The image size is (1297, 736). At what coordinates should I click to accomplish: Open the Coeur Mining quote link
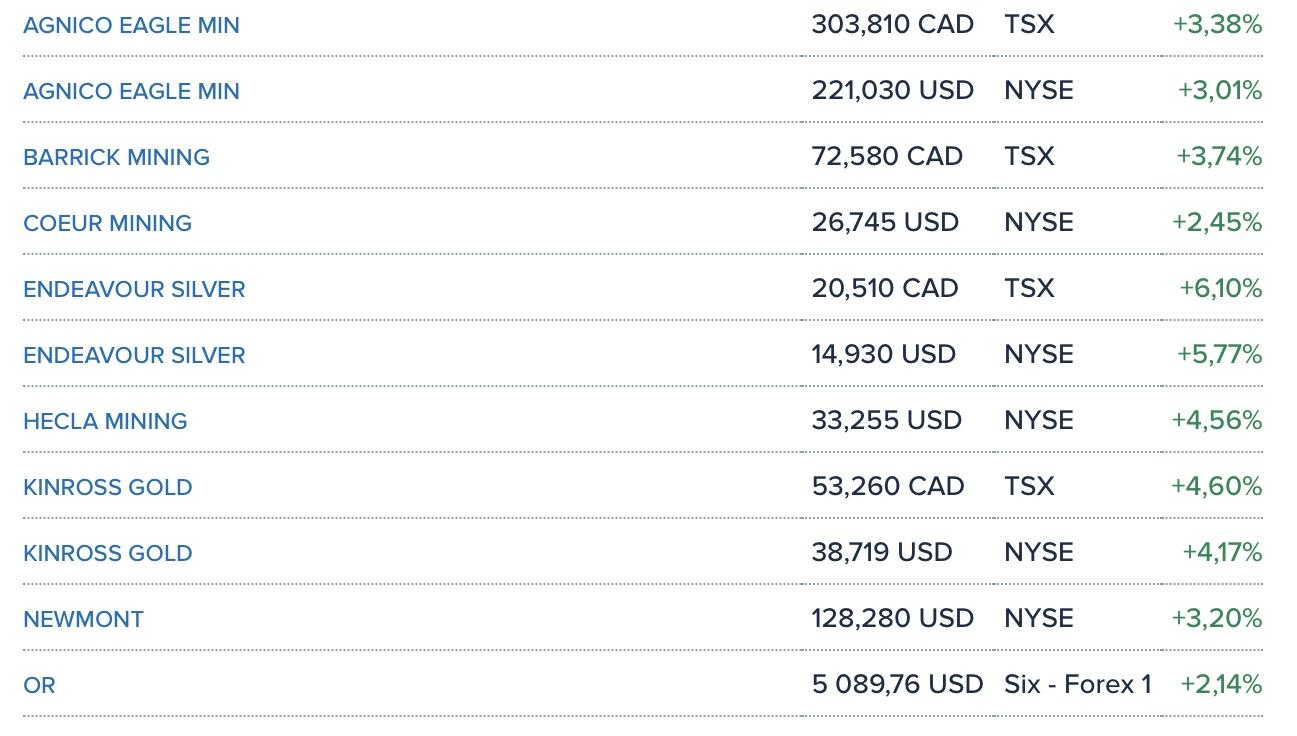click(107, 224)
